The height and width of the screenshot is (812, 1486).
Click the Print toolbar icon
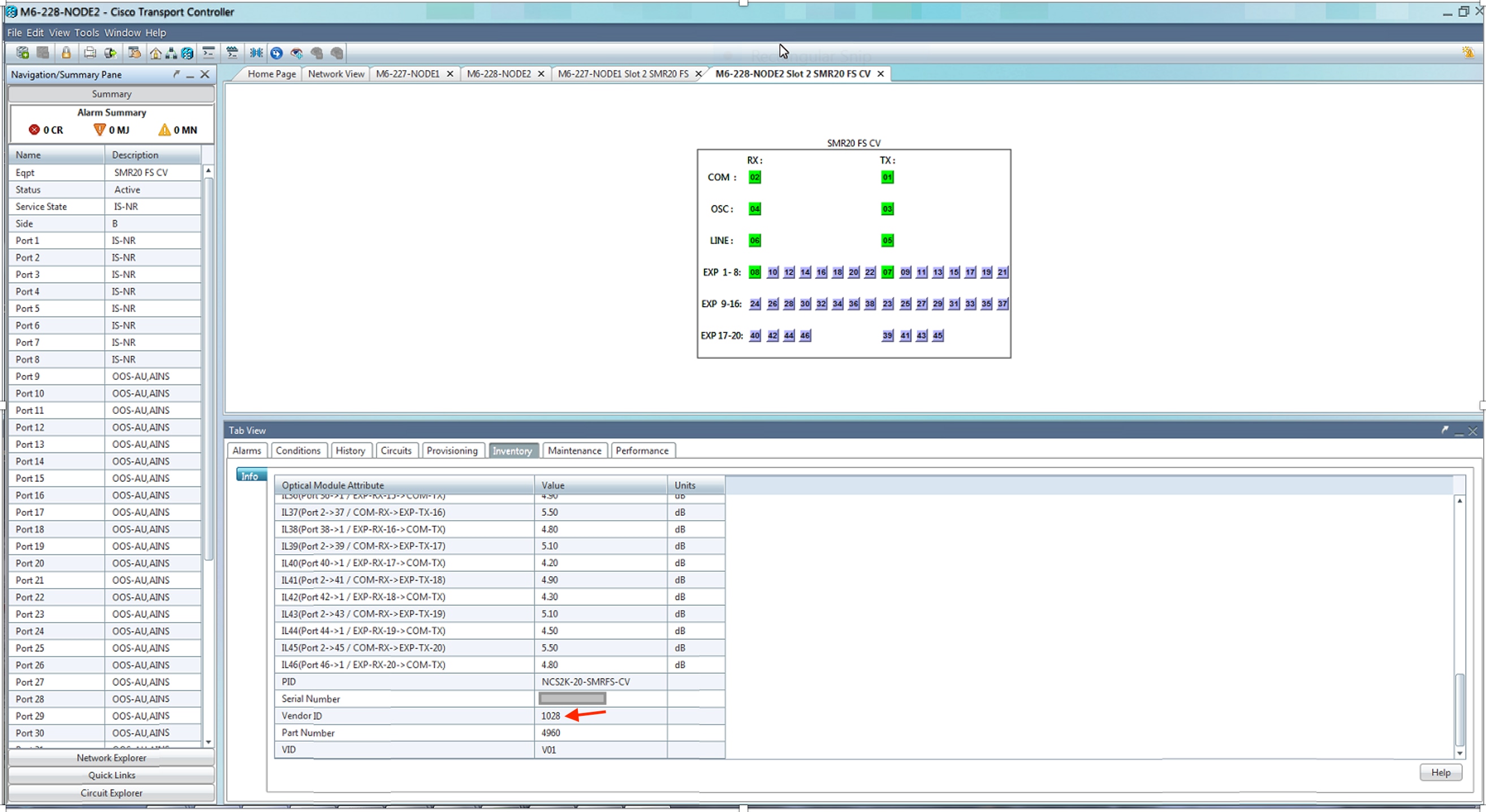click(x=90, y=53)
